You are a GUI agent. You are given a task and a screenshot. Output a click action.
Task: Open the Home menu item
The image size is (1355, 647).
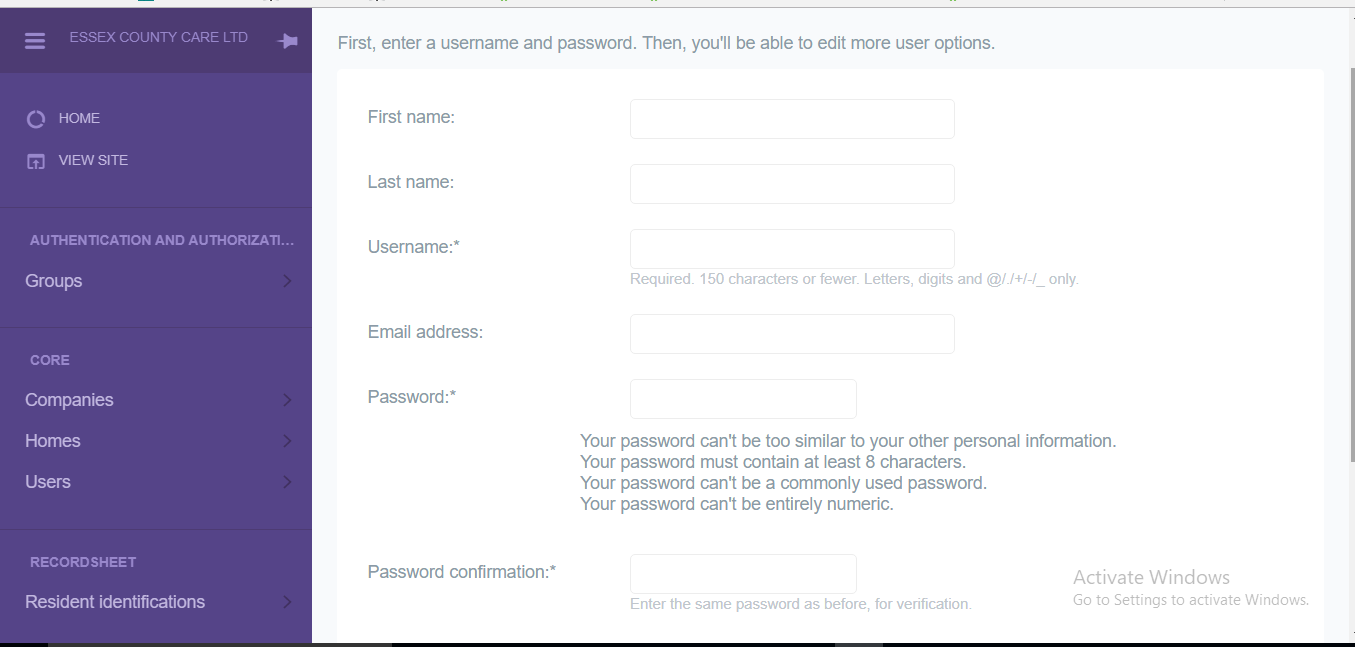79,118
